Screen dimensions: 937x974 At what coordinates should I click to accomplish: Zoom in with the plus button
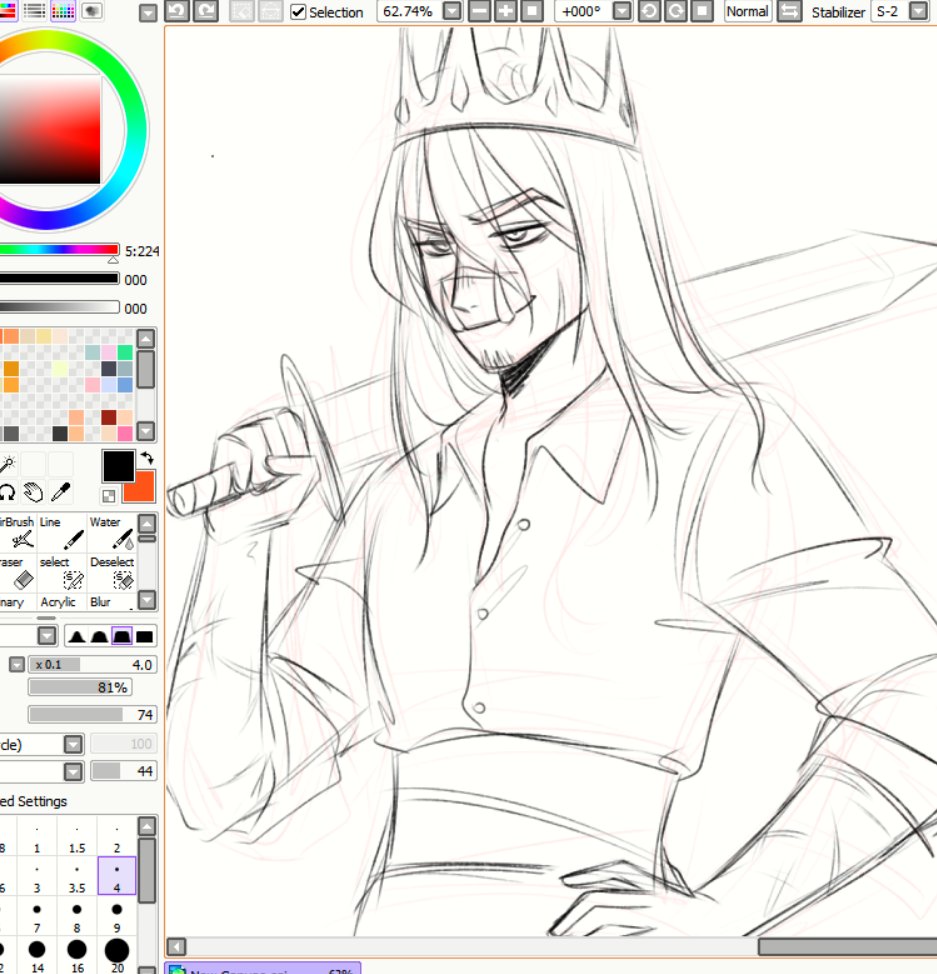pos(506,11)
